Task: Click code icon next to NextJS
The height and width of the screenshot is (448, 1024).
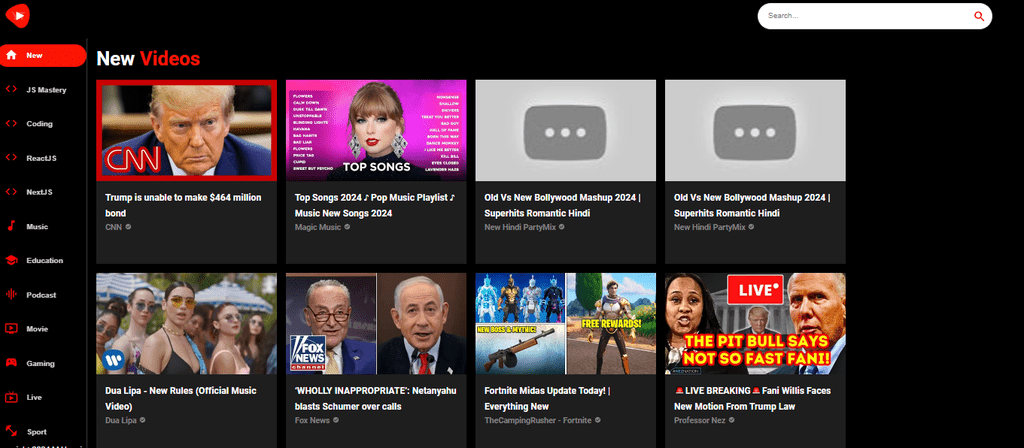Action: click(x=11, y=192)
